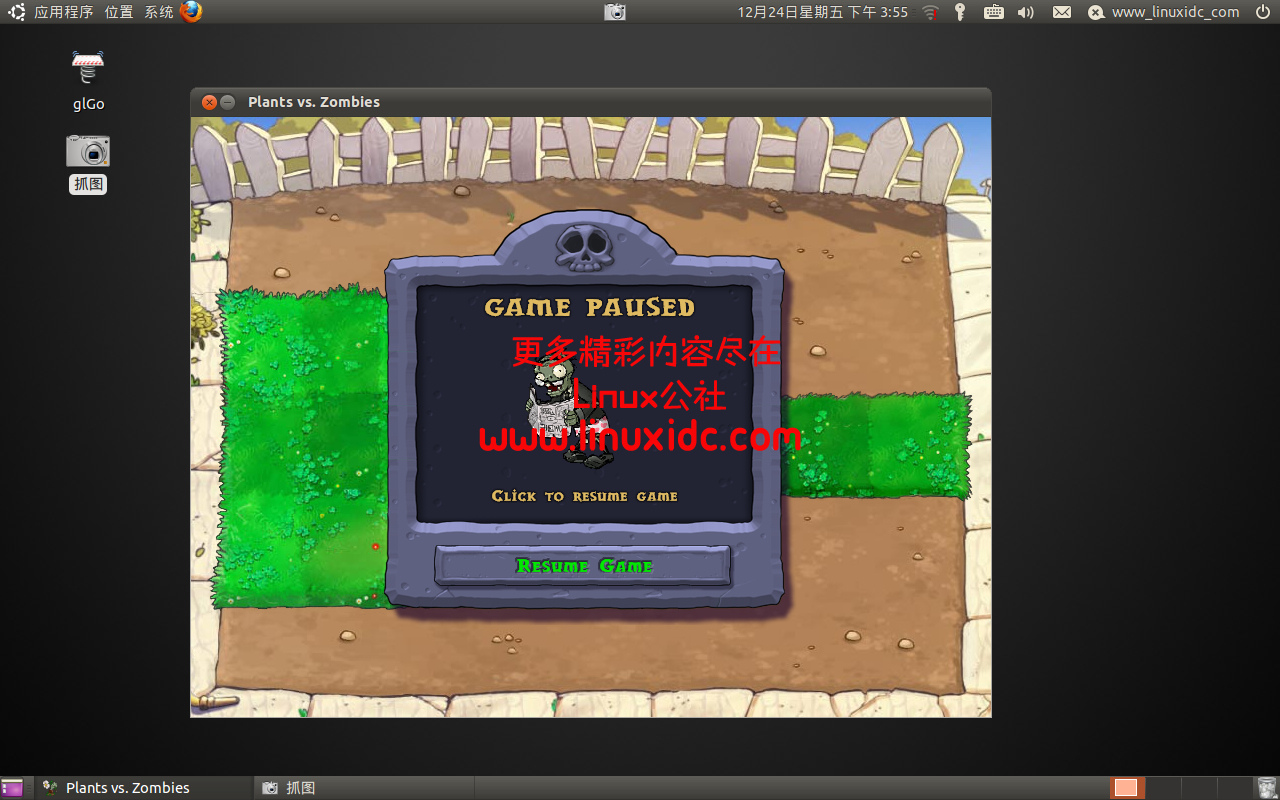Click the key-shaped icon in the top panel

click(x=960, y=12)
